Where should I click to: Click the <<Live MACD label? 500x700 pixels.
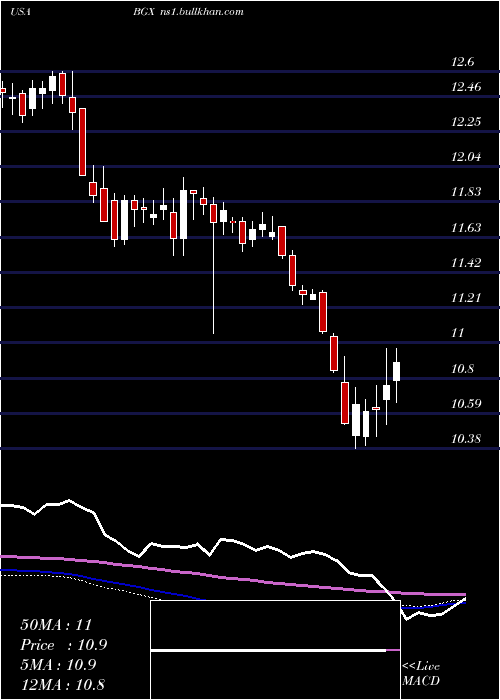421,674
